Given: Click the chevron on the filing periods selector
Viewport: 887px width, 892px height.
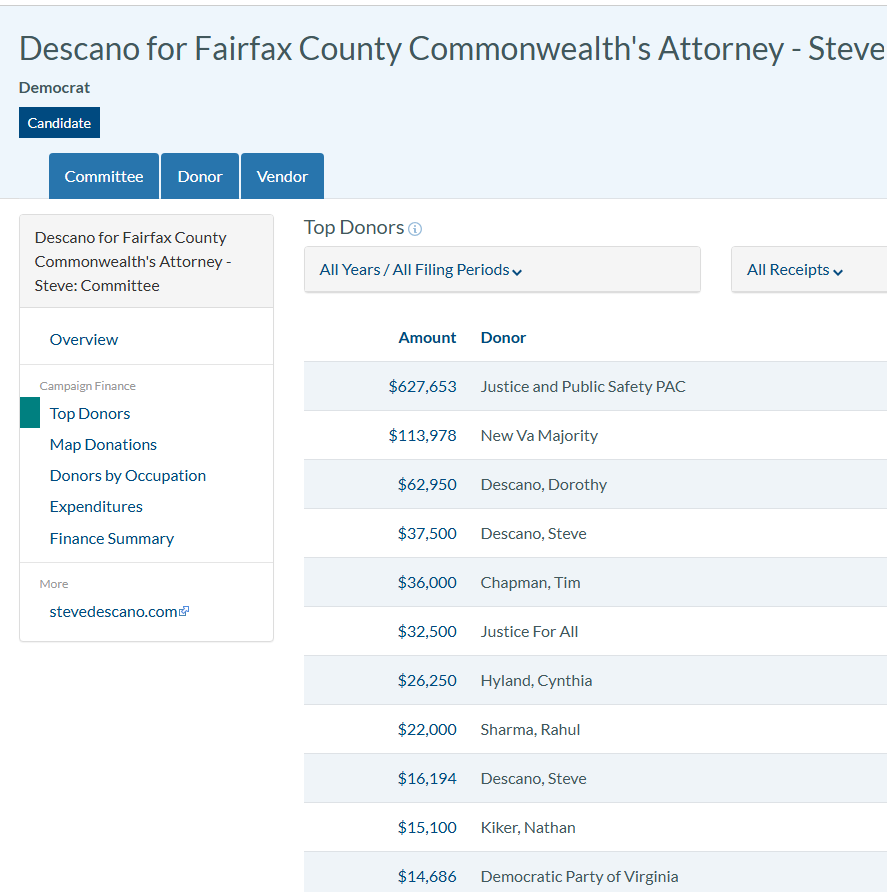Looking at the screenshot, I should (x=516, y=270).
